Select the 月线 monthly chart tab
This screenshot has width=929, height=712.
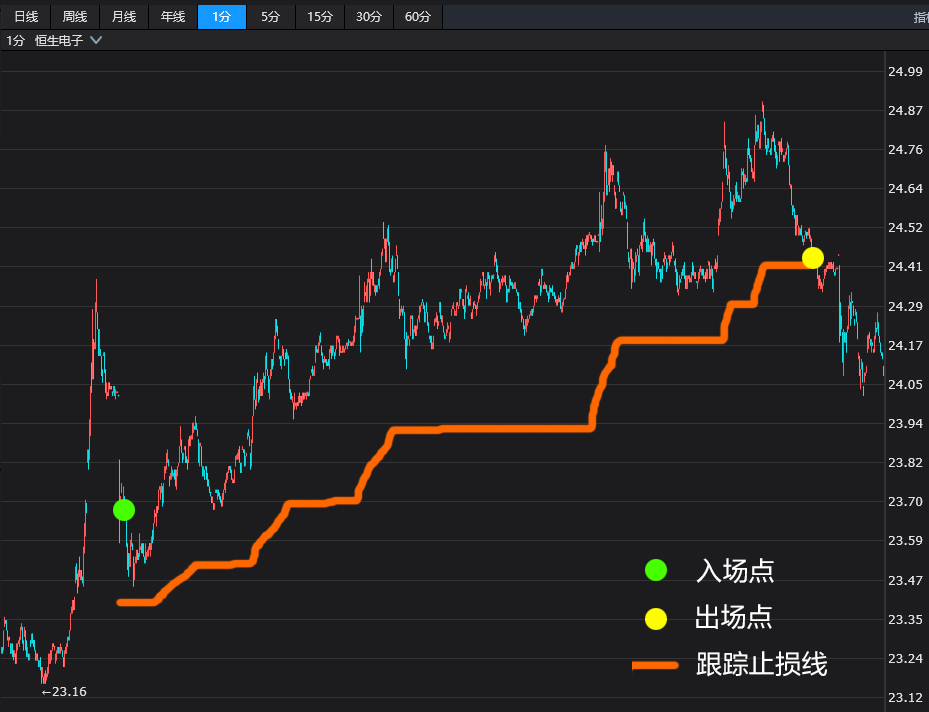click(124, 17)
